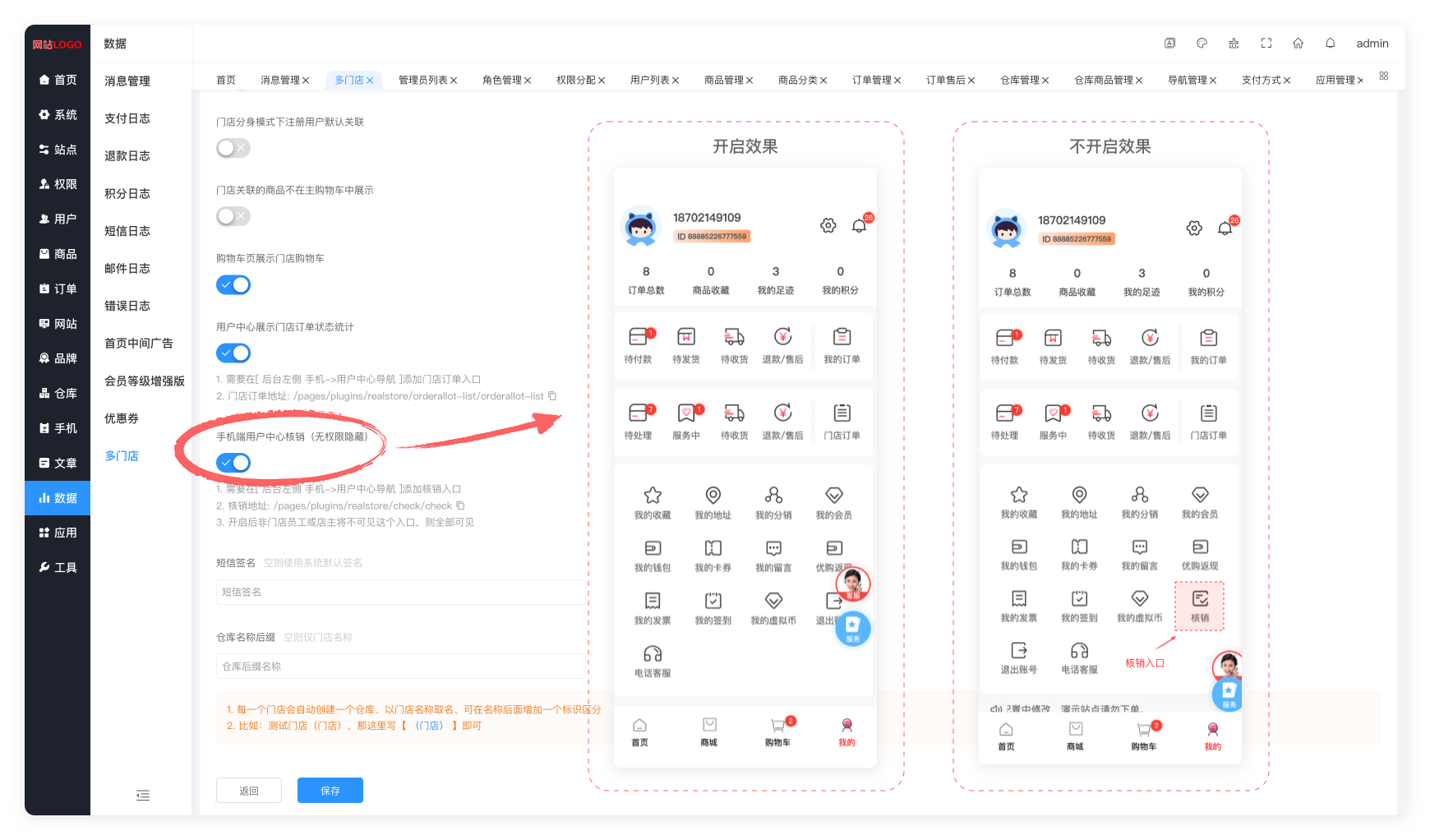Click the 保存 button
Screen dimensions: 1430x840
tap(330, 791)
